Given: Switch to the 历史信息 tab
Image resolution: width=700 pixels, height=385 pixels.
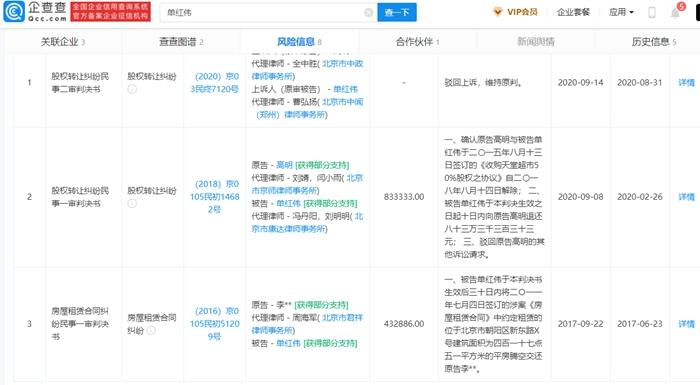Looking at the screenshot, I should (654, 42).
